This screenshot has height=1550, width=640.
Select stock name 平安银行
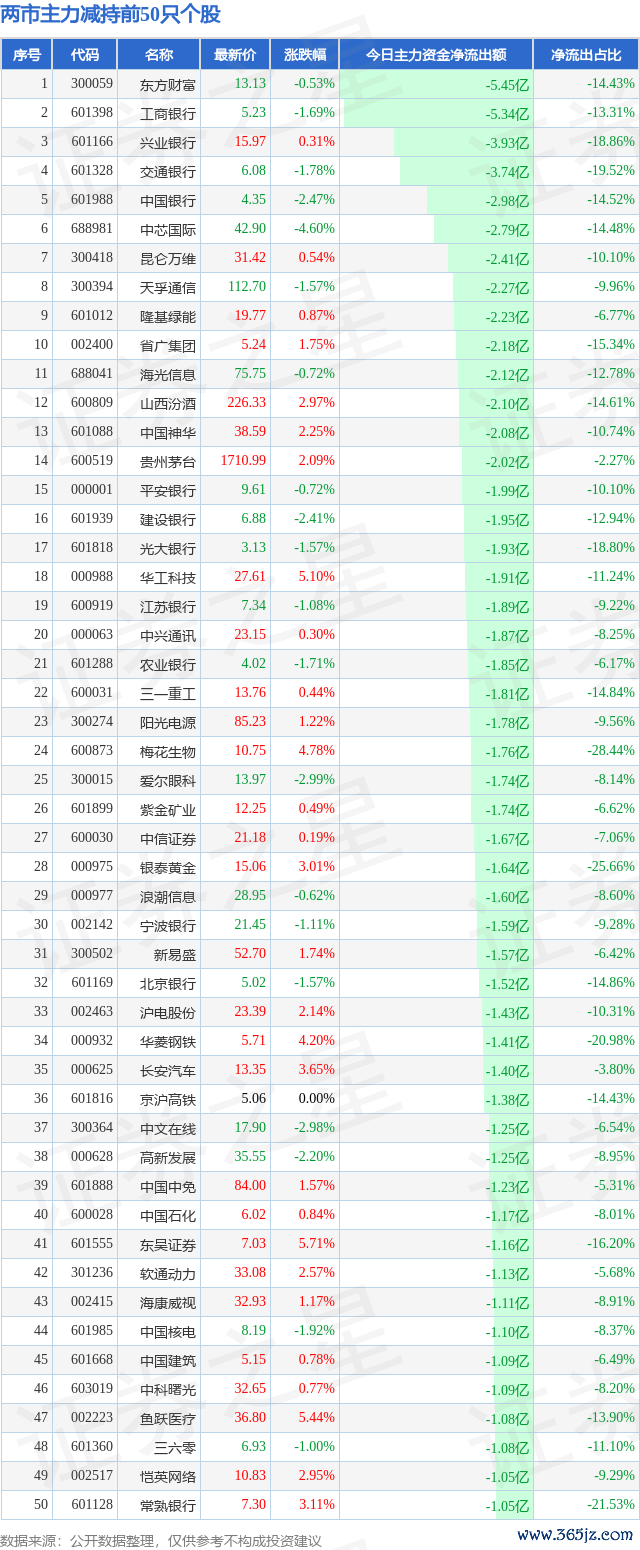point(168,491)
